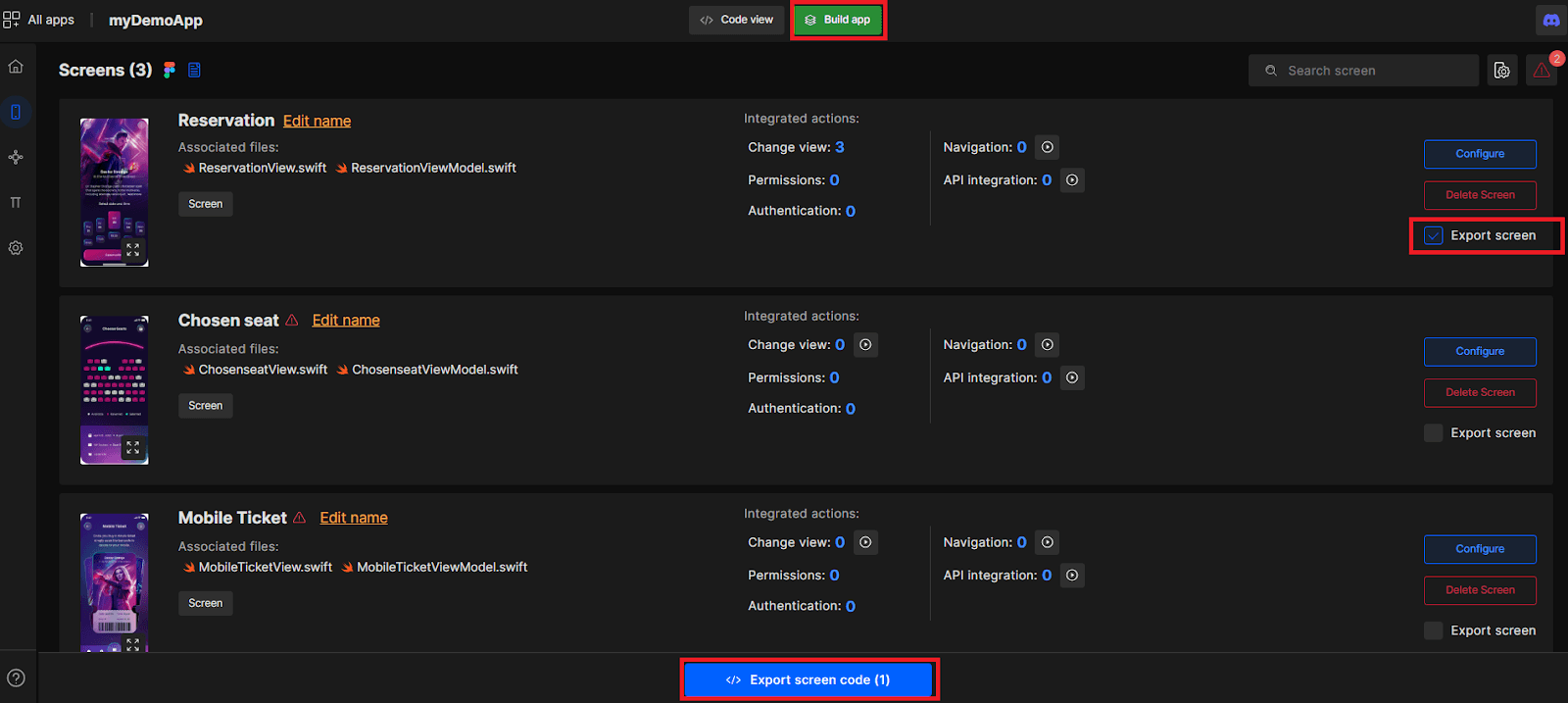
Task: Click the Figma logo beside Screens heading
Action: pos(170,70)
